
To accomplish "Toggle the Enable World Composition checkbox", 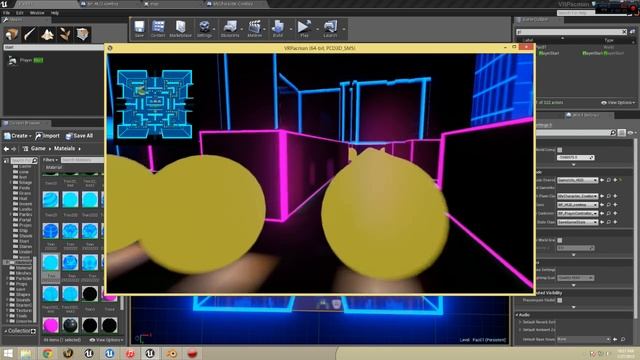I will pos(560,150).
